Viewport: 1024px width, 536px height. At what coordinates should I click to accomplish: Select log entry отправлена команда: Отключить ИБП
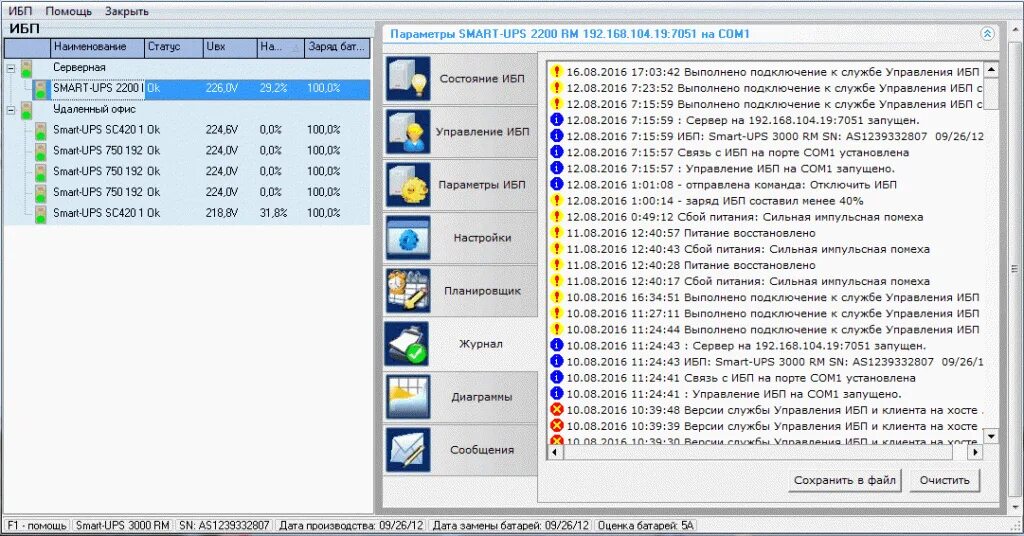coord(731,185)
